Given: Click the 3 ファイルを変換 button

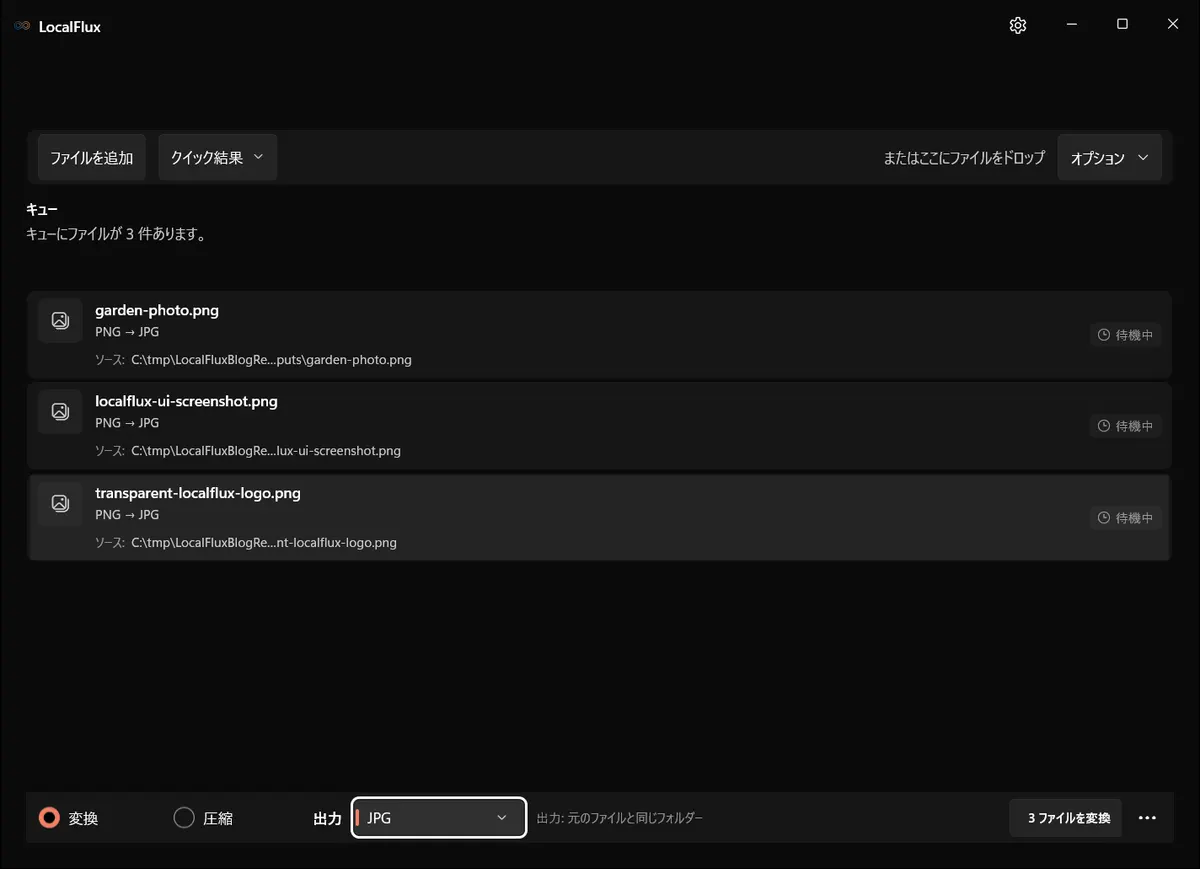Looking at the screenshot, I should 1066,818.
